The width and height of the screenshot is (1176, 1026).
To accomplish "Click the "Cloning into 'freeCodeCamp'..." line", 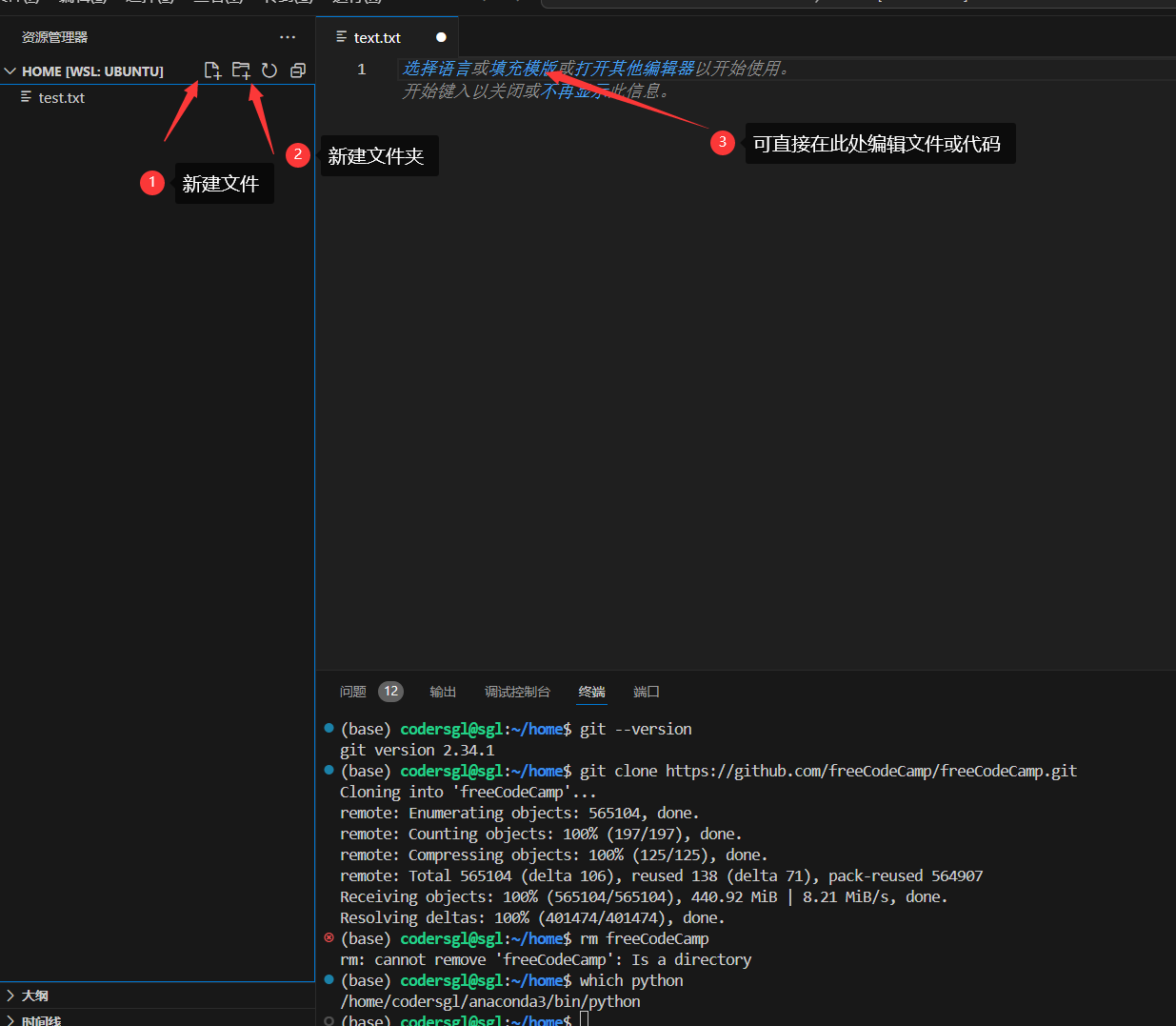I will point(468,792).
